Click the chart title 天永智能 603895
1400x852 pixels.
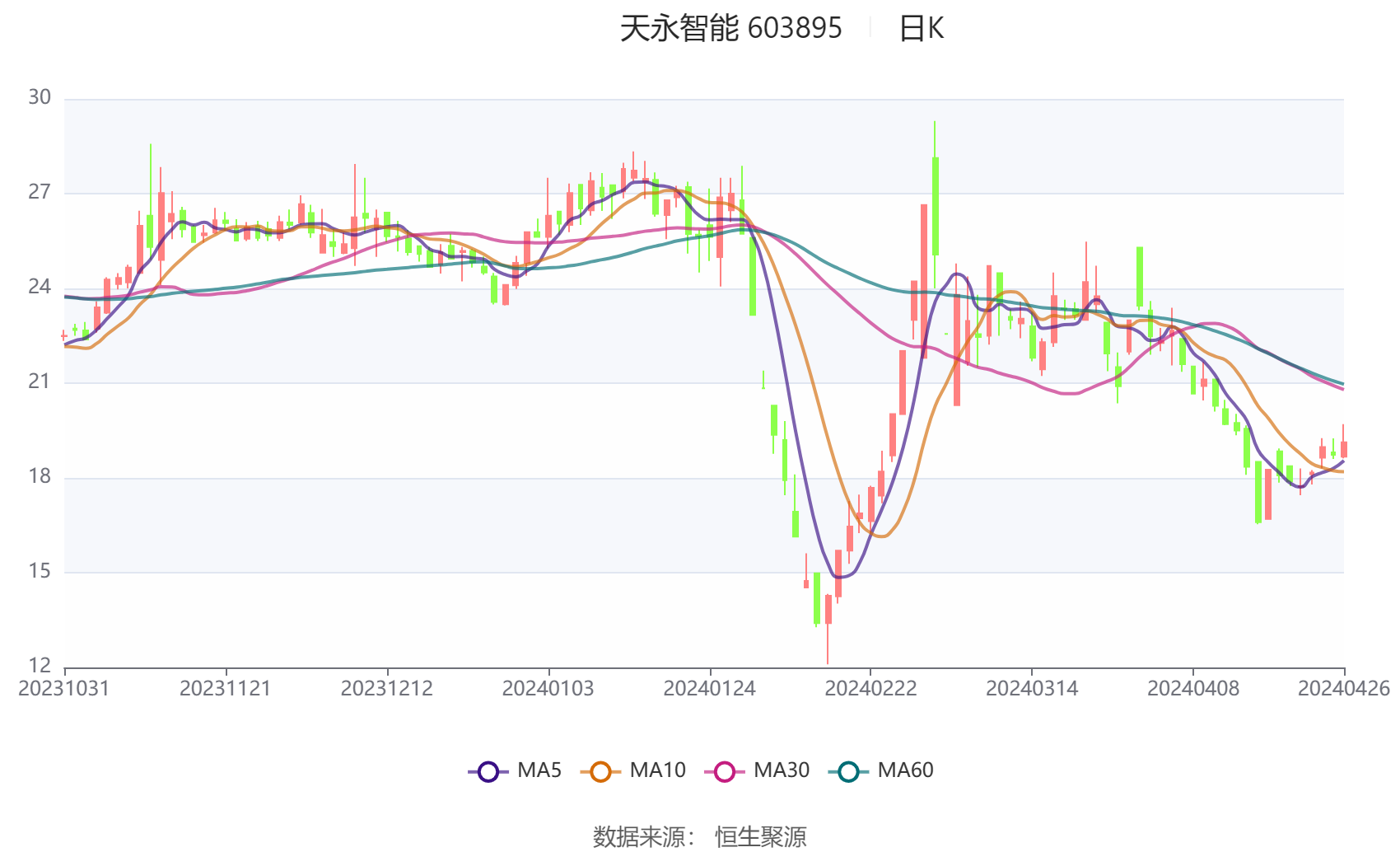(731, 29)
